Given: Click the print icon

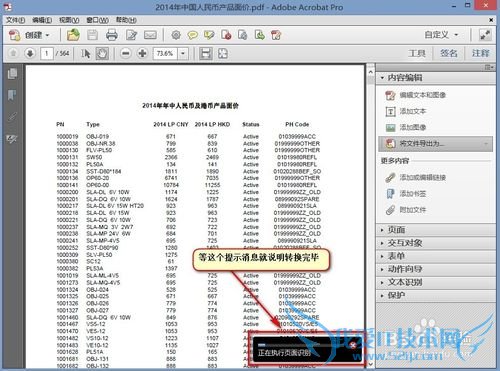Looking at the screenshot, I should click(112, 35).
